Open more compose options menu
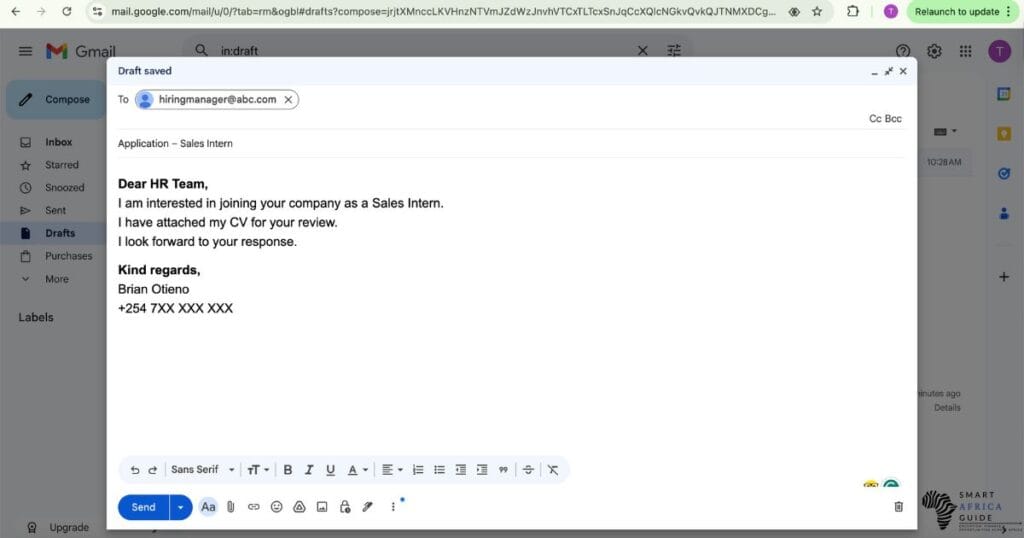Viewport: 1024px width, 538px height. (393, 507)
